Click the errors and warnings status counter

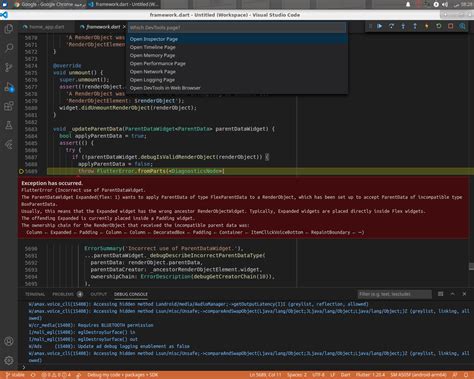pos(56,375)
